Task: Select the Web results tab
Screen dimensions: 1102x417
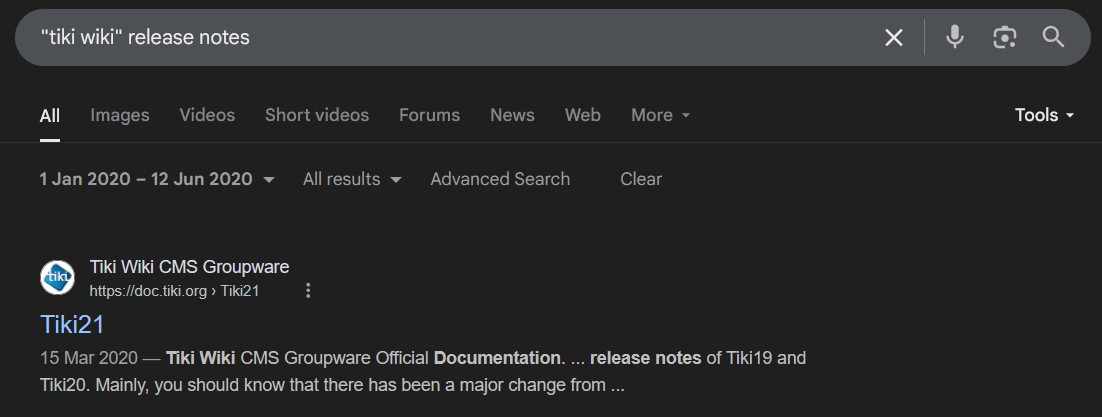Action: click(583, 115)
